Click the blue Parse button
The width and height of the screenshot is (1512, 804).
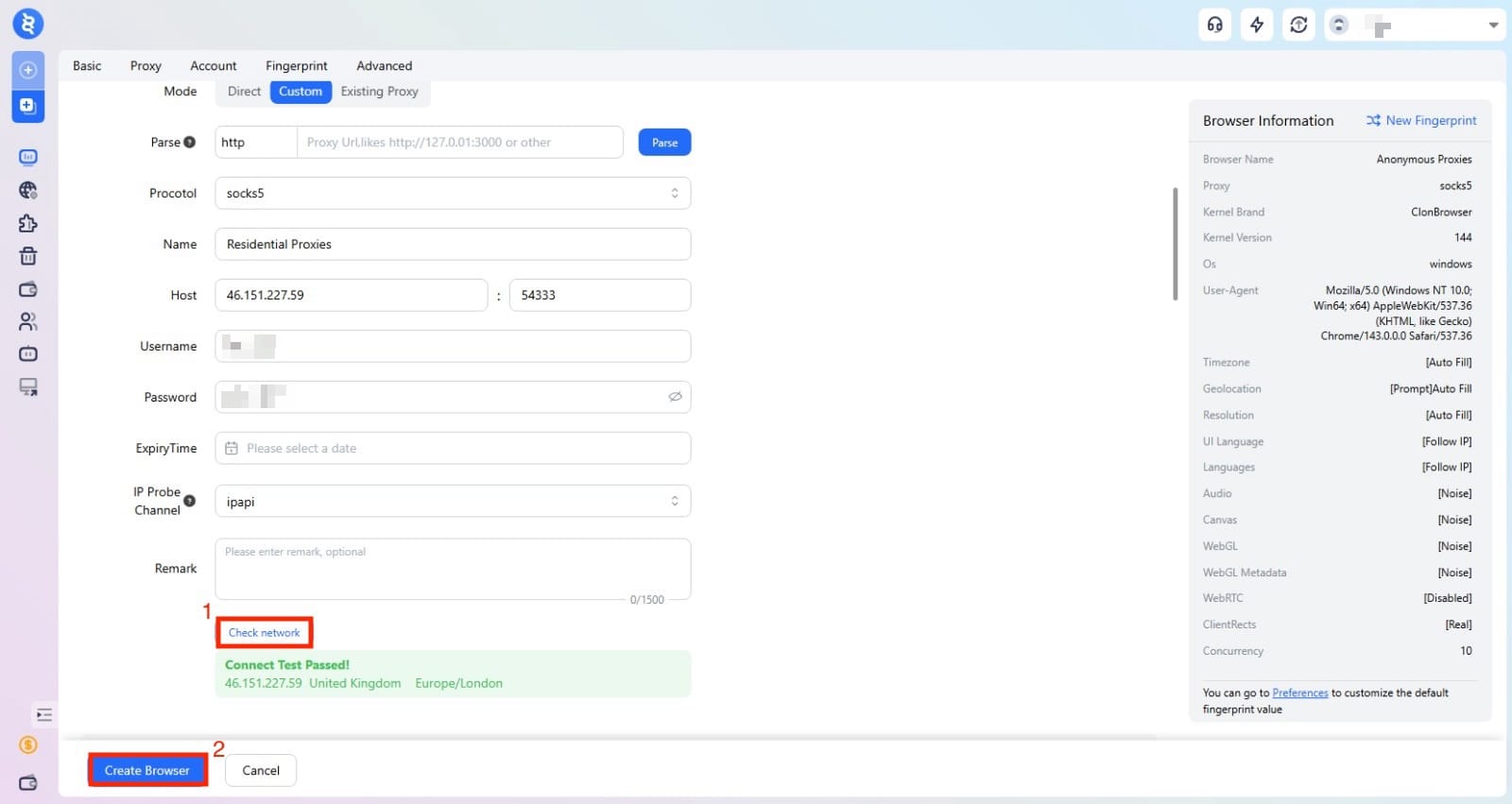(x=664, y=143)
